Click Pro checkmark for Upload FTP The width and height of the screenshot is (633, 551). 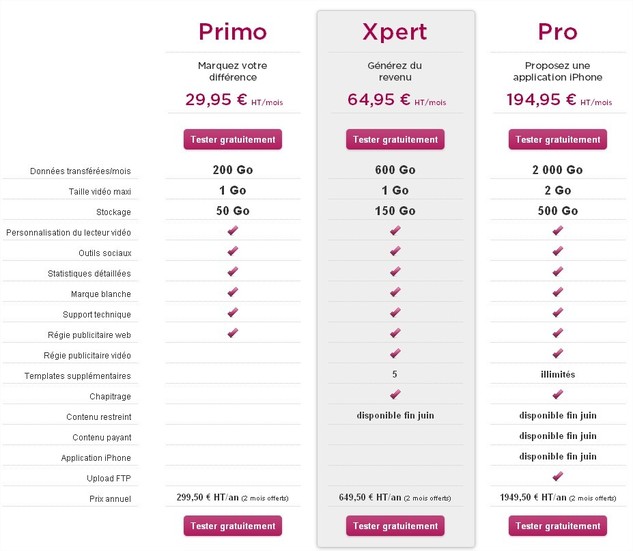click(x=557, y=476)
